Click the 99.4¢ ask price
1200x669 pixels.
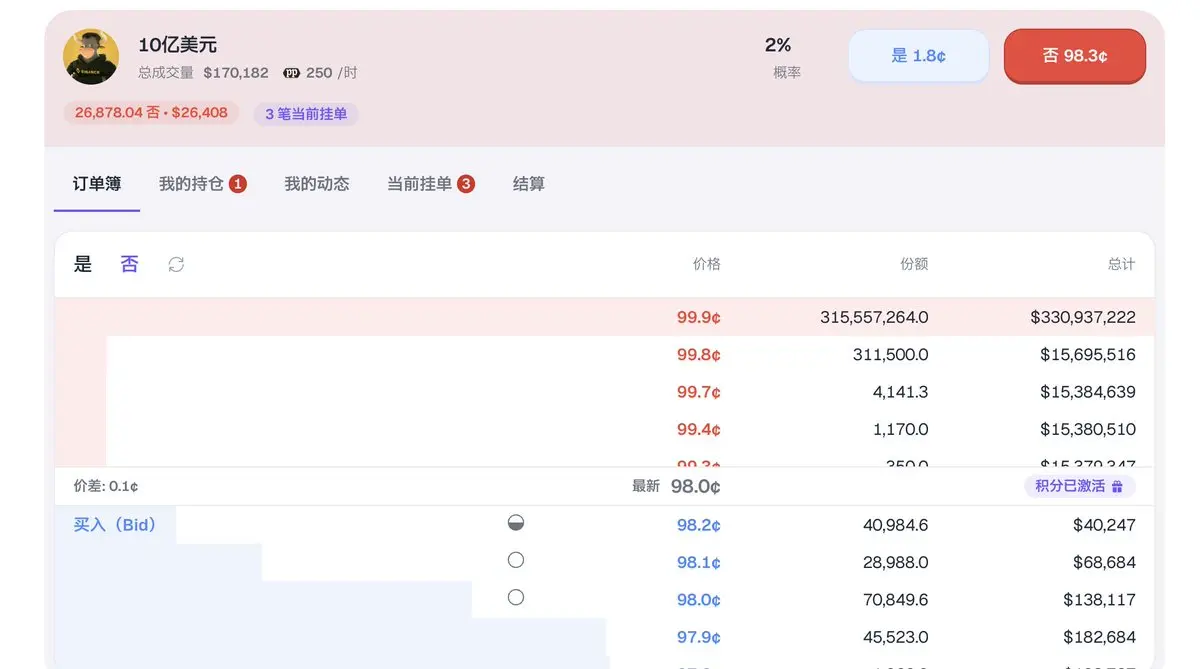(699, 429)
